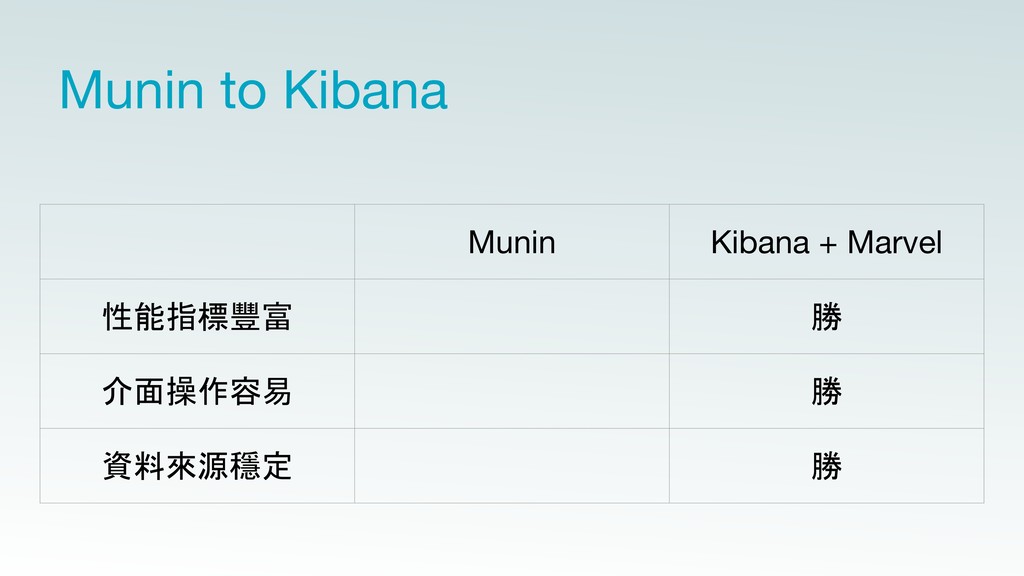This screenshot has width=1024, height=576.
Task: Click the word 'to' in slide title
Action: click(x=243, y=91)
